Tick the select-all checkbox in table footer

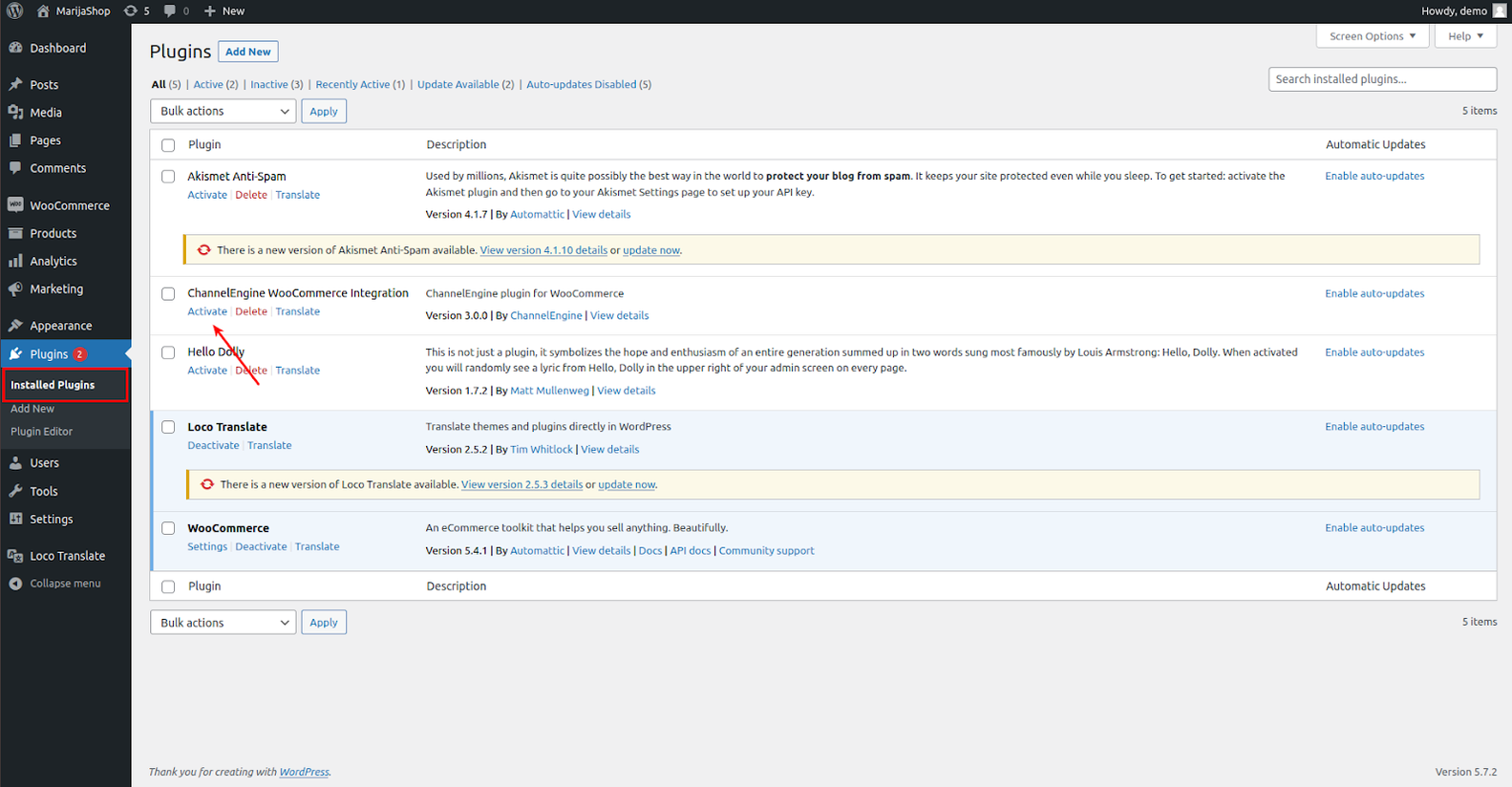click(168, 586)
